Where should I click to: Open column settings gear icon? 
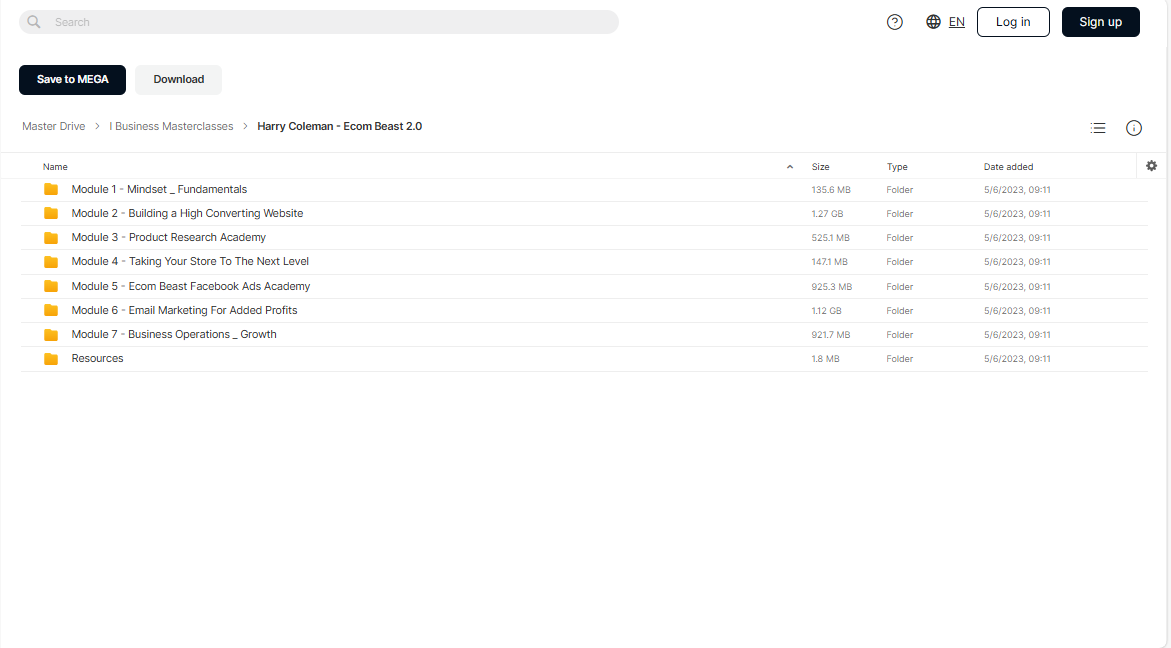1152,166
